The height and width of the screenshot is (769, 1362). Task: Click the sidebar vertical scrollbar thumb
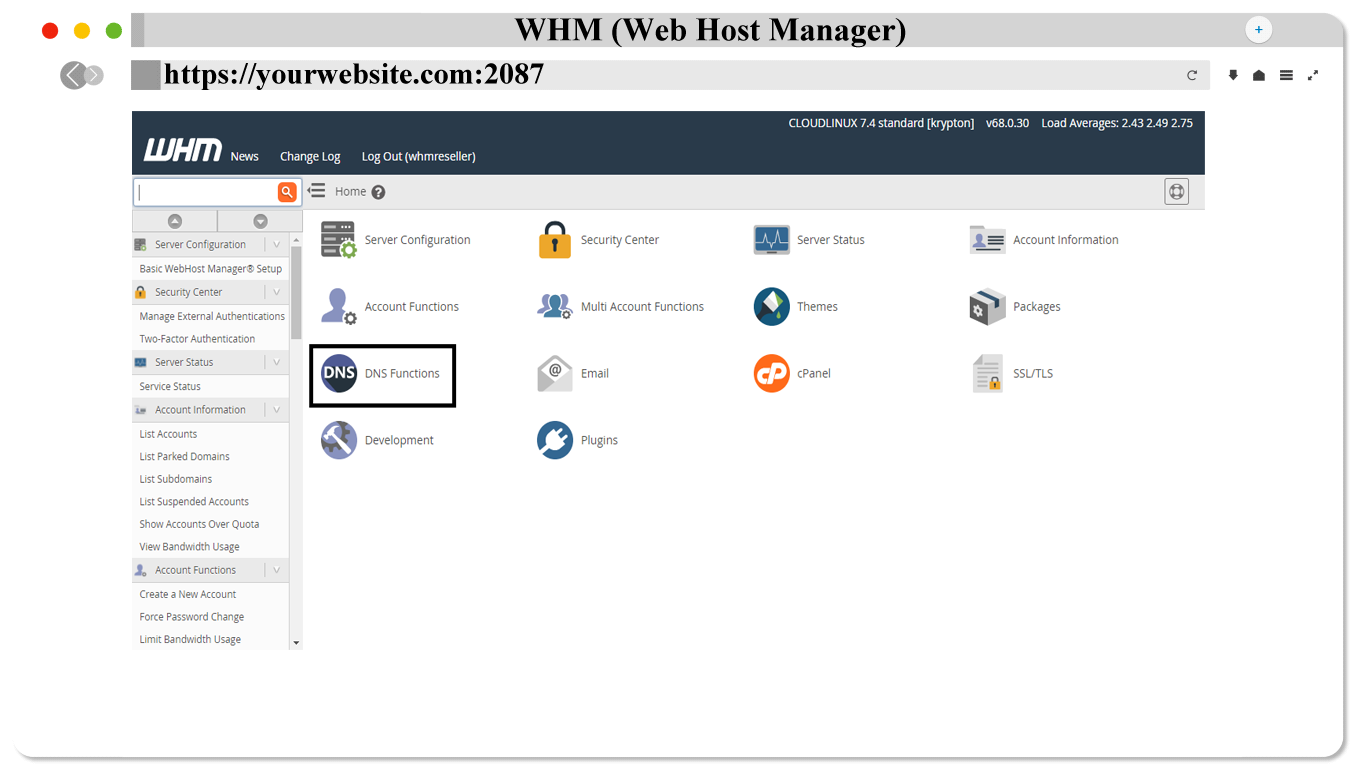[x=296, y=293]
